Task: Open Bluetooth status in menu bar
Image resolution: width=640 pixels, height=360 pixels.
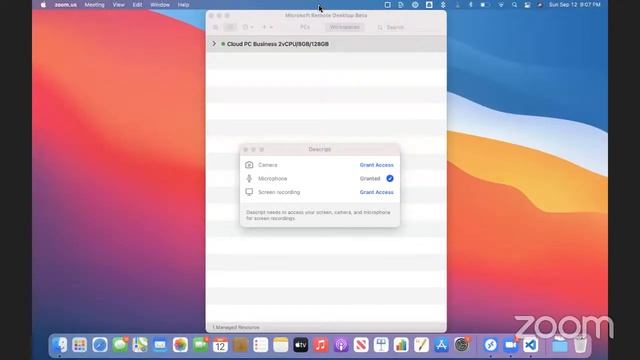Action: click(x=470, y=5)
